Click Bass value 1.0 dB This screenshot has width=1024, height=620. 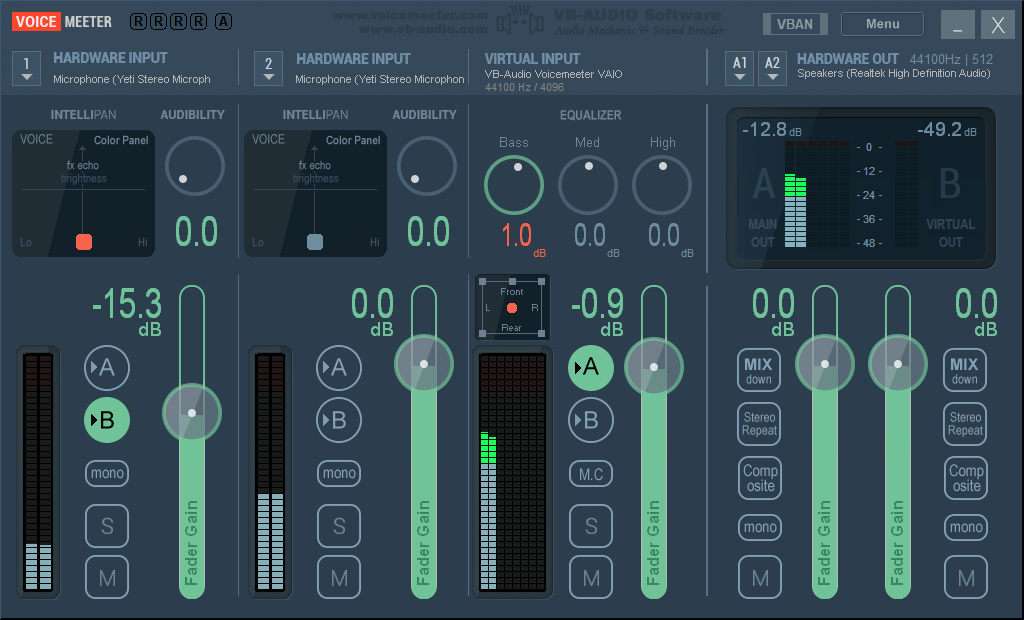tap(523, 238)
